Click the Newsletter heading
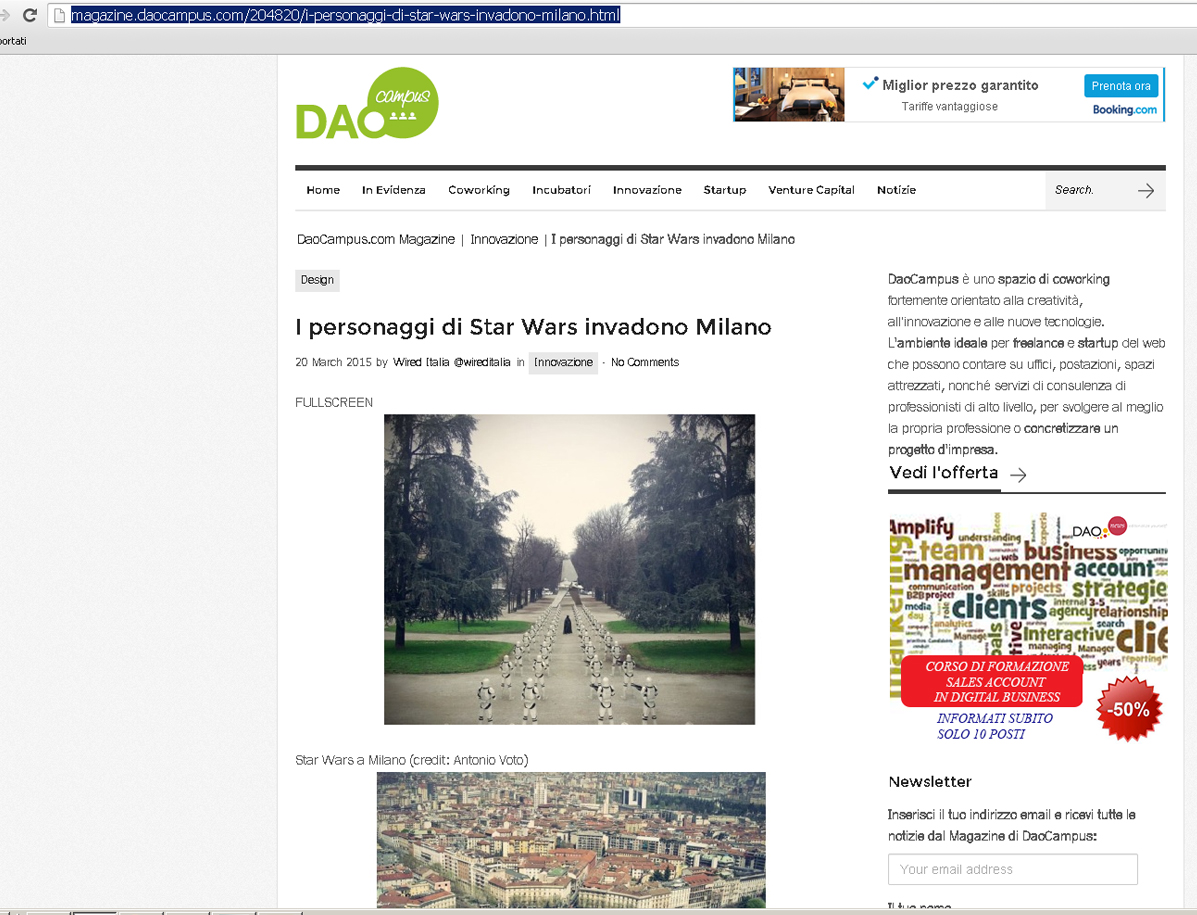 [x=930, y=781]
